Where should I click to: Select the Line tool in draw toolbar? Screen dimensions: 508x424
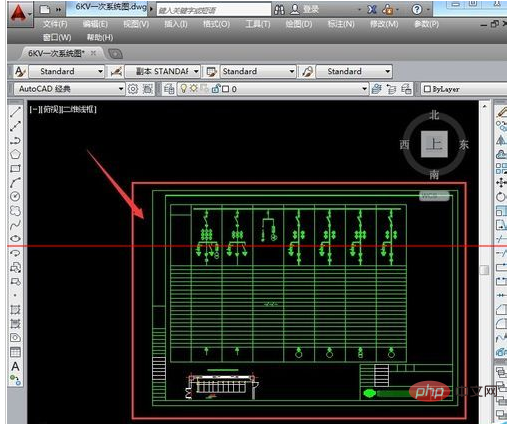[15, 112]
